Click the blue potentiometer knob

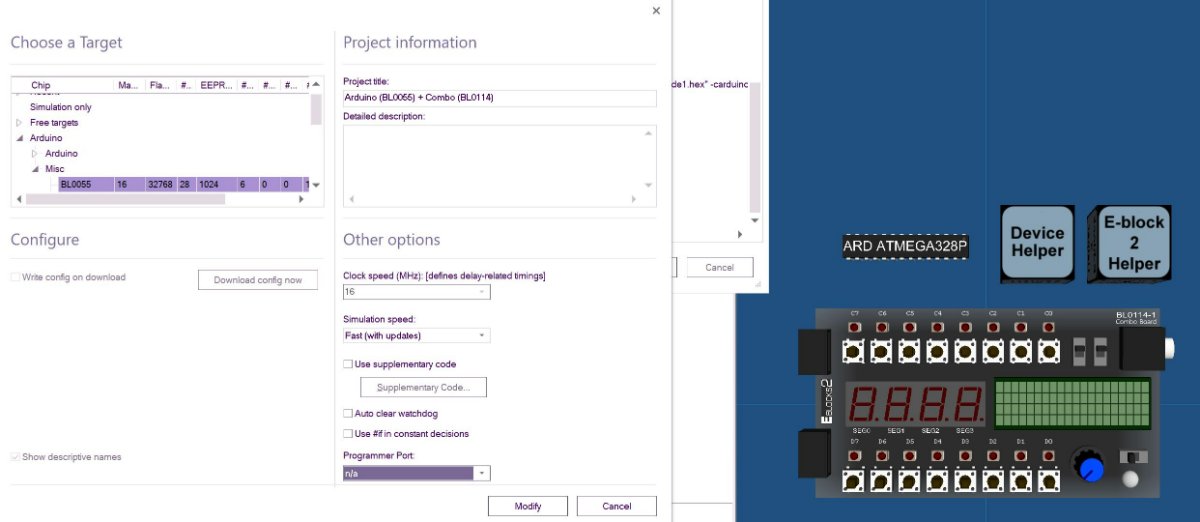(x=1091, y=466)
